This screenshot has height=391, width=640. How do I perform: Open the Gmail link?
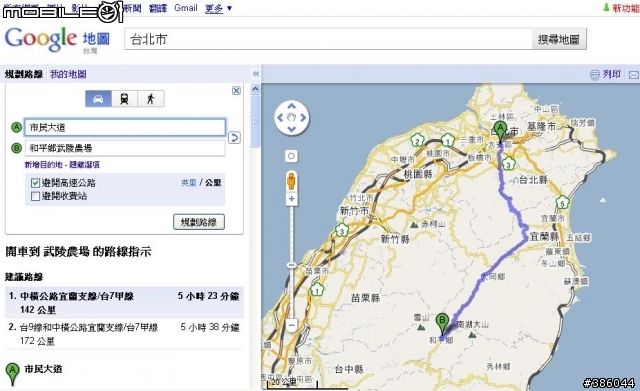click(186, 8)
